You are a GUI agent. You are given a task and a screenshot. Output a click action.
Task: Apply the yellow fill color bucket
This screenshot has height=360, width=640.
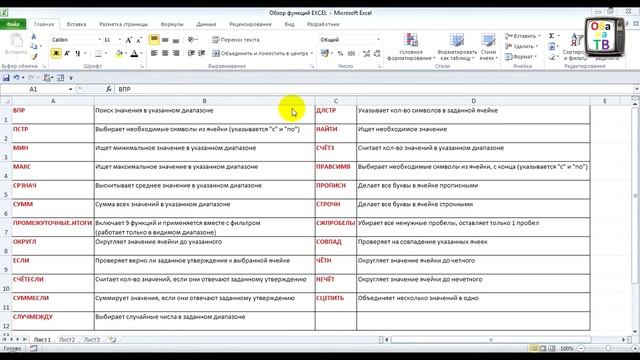(119, 53)
